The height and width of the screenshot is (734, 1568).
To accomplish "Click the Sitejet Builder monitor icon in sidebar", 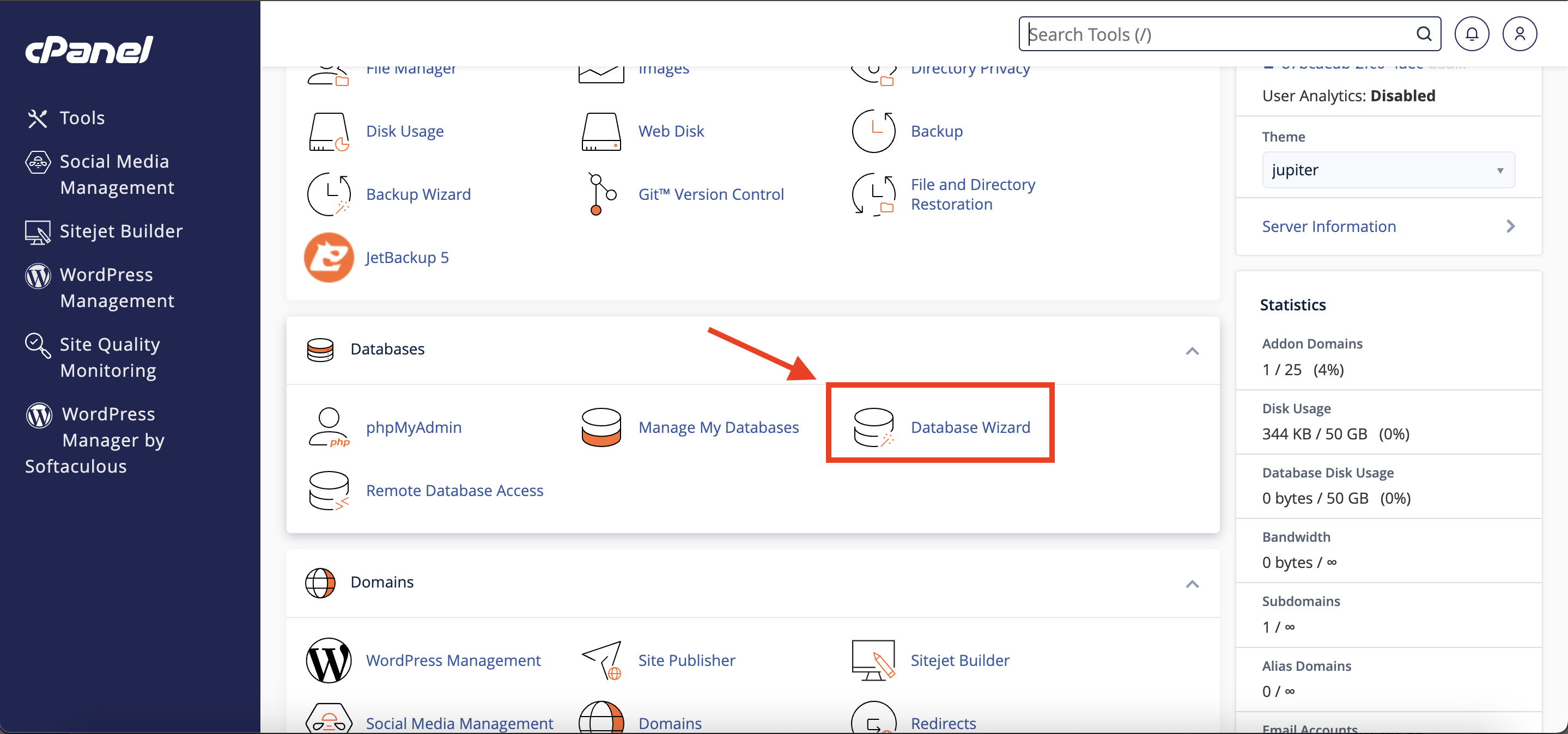I will click(x=37, y=233).
